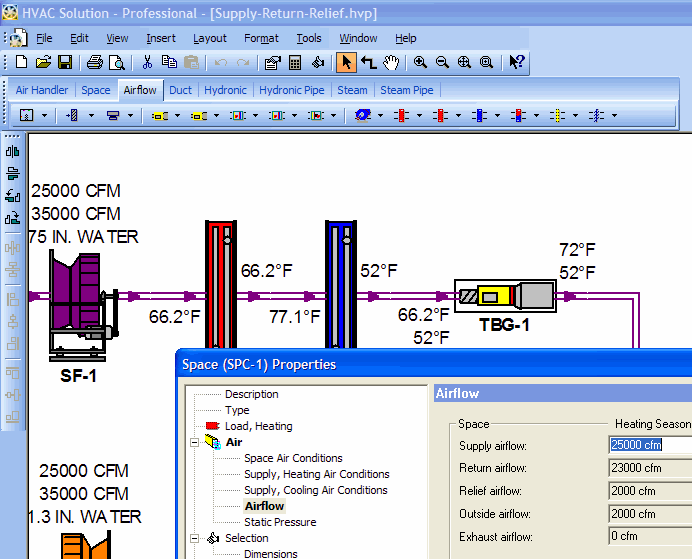Select the Type tree item

237,410
